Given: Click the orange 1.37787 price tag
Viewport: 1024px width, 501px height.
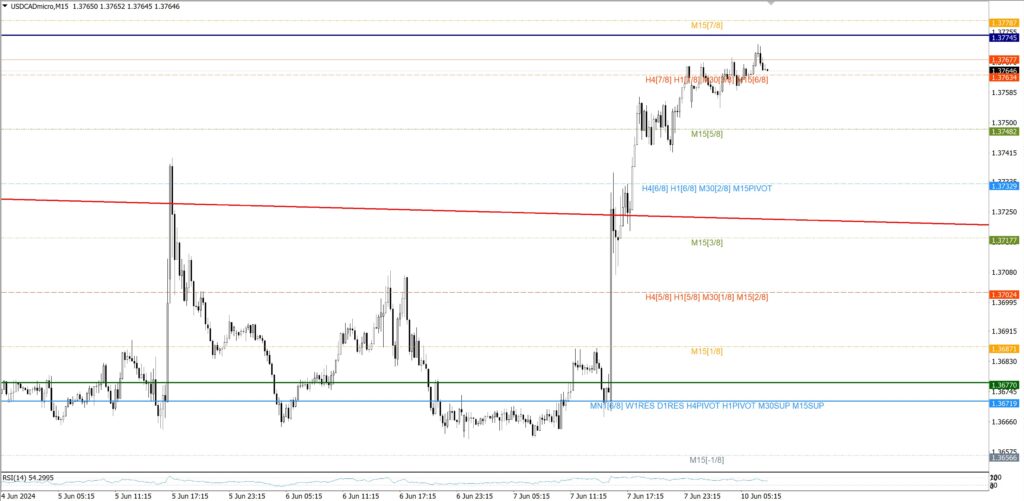Looking at the screenshot, I should point(1003,22).
